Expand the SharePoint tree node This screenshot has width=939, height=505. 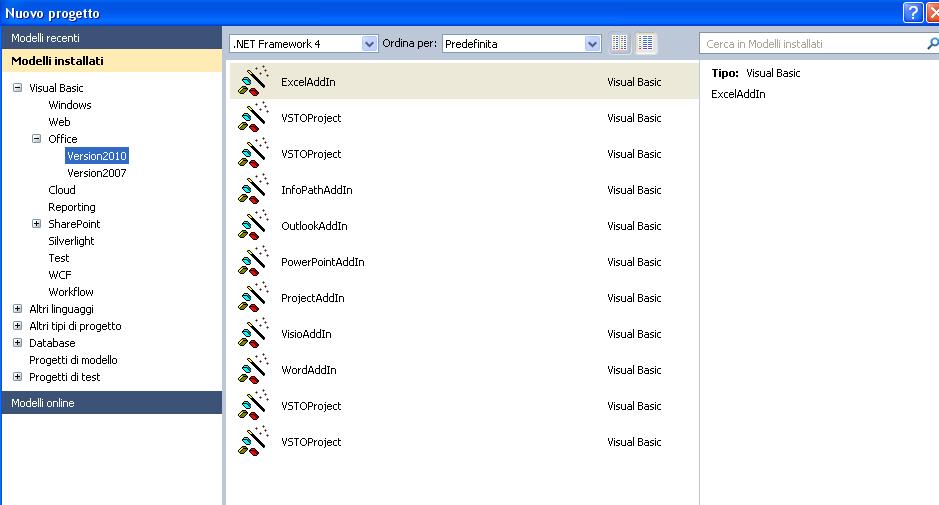tap(37, 223)
